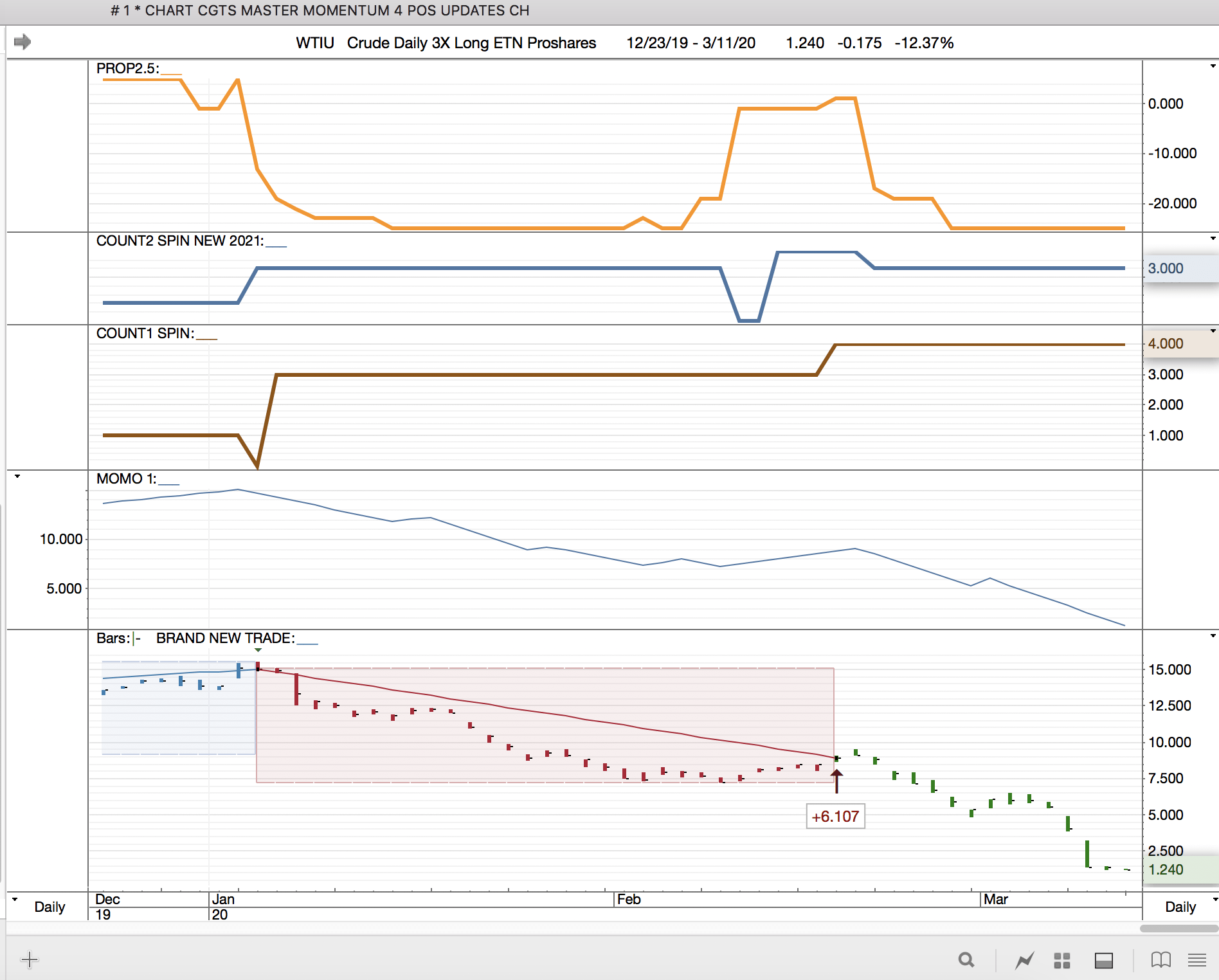Expand the MOMO 1 scale arrow menu

click(17, 476)
